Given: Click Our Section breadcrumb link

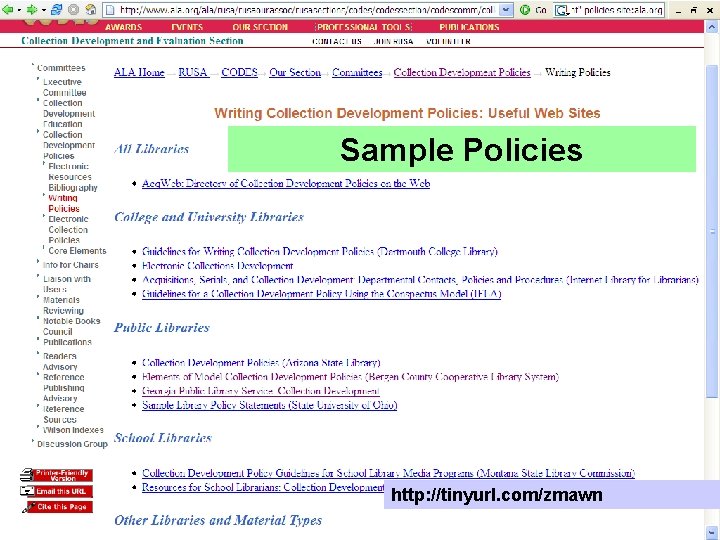Looking at the screenshot, I should (x=295, y=73).
